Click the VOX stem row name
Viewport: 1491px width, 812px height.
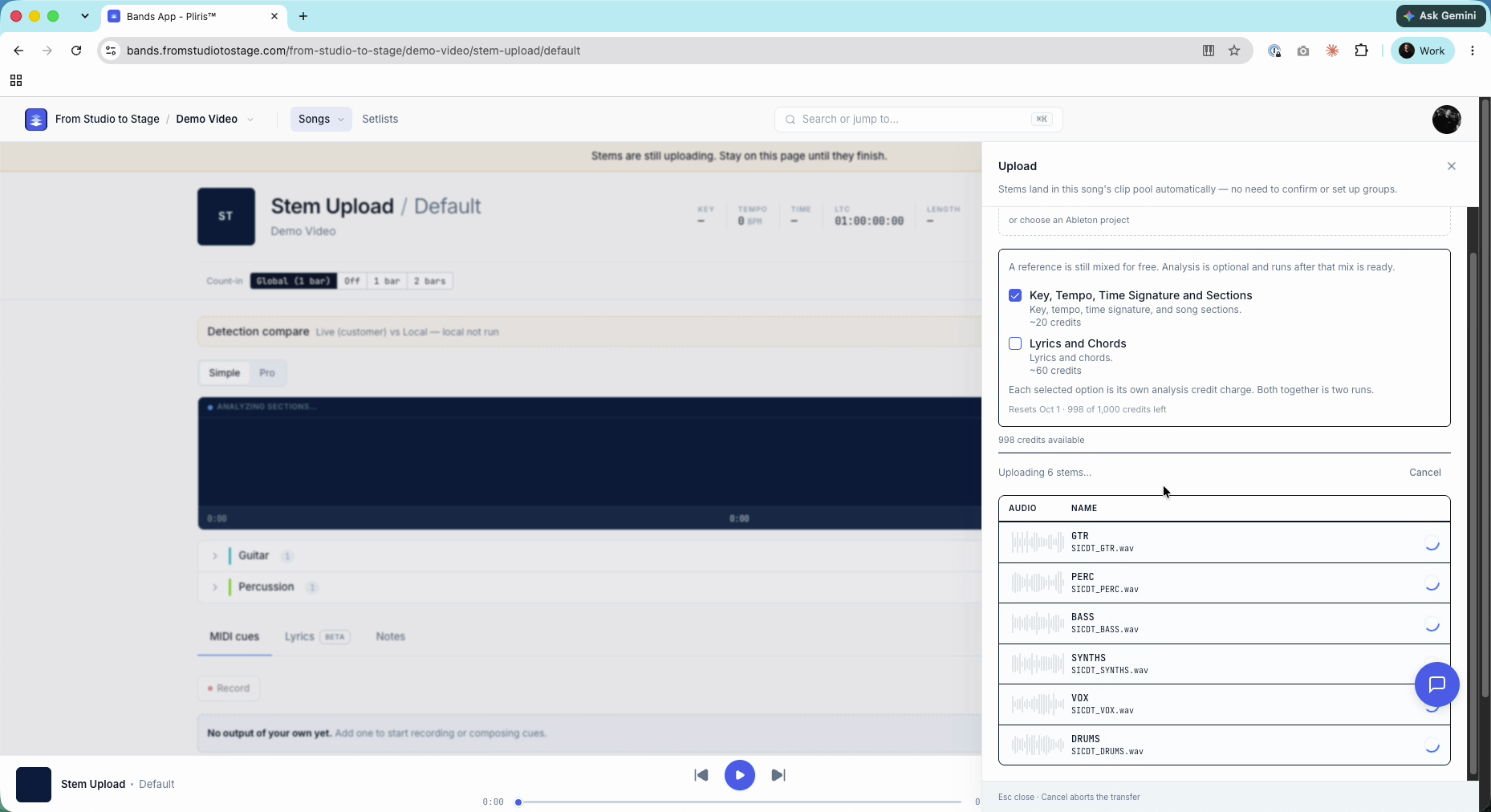coord(1080,698)
